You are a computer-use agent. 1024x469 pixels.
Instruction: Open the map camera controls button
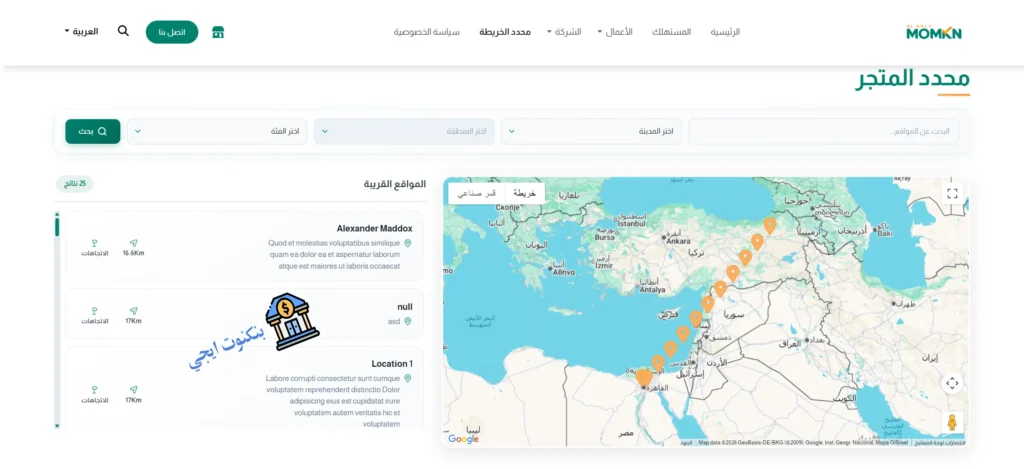(x=952, y=383)
